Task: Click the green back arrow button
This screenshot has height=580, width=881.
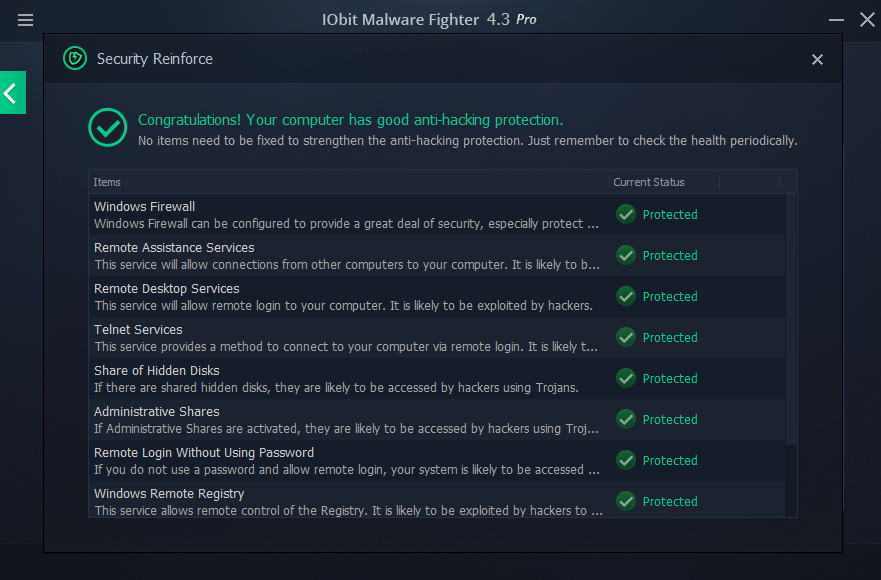Action: click(x=12, y=93)
